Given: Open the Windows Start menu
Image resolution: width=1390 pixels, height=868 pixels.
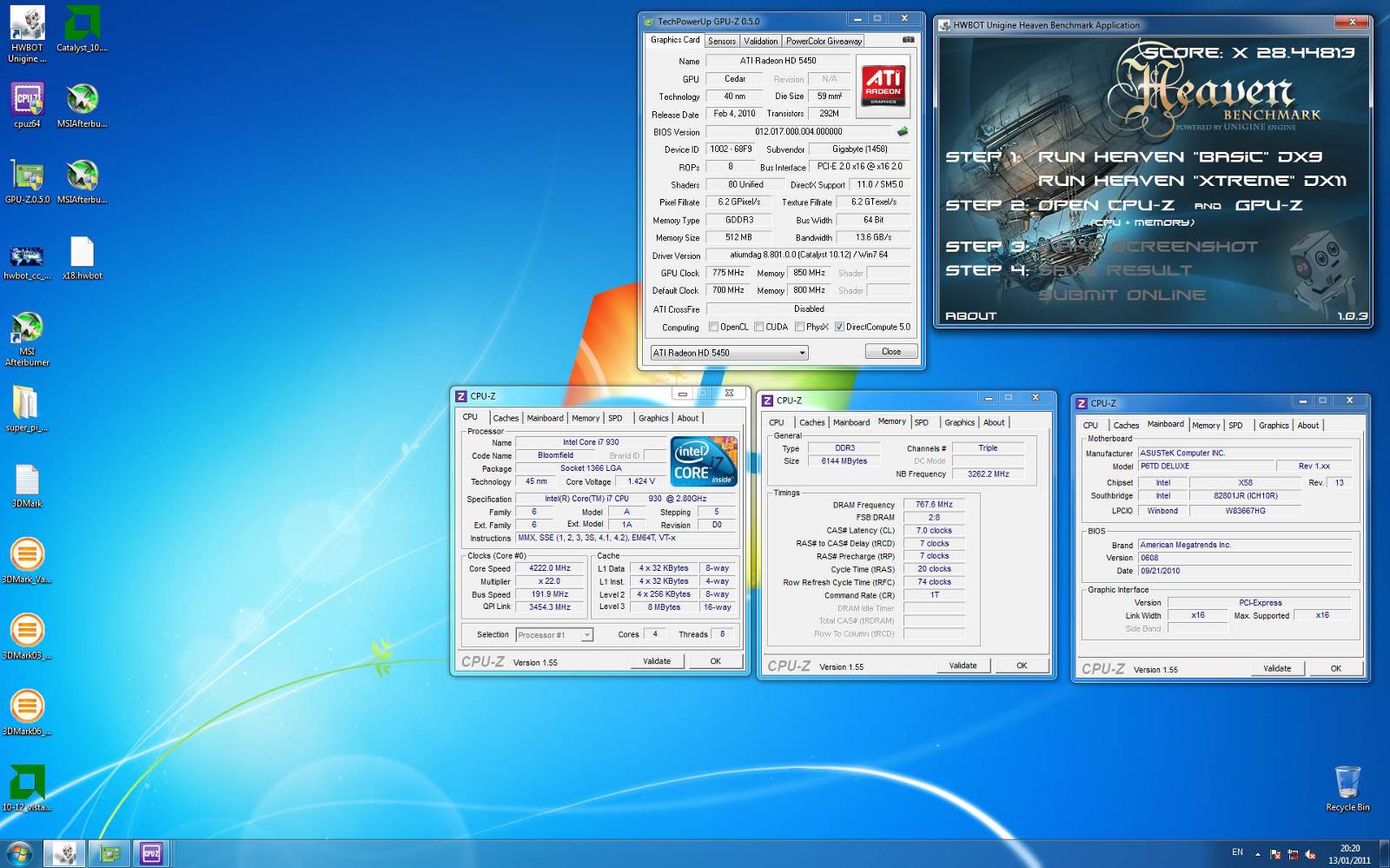Looking at the screenshot, I should [x=19, y=853].
